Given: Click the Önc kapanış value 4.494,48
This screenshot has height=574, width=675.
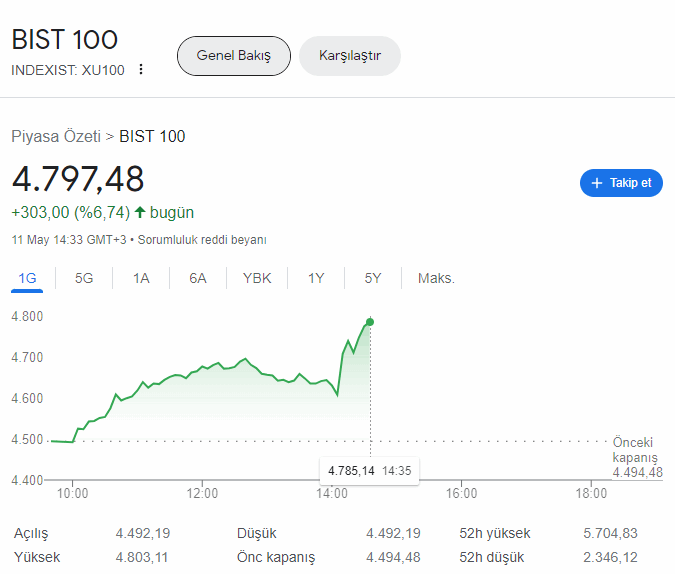Looking at the screenshot, I should 393,558.
